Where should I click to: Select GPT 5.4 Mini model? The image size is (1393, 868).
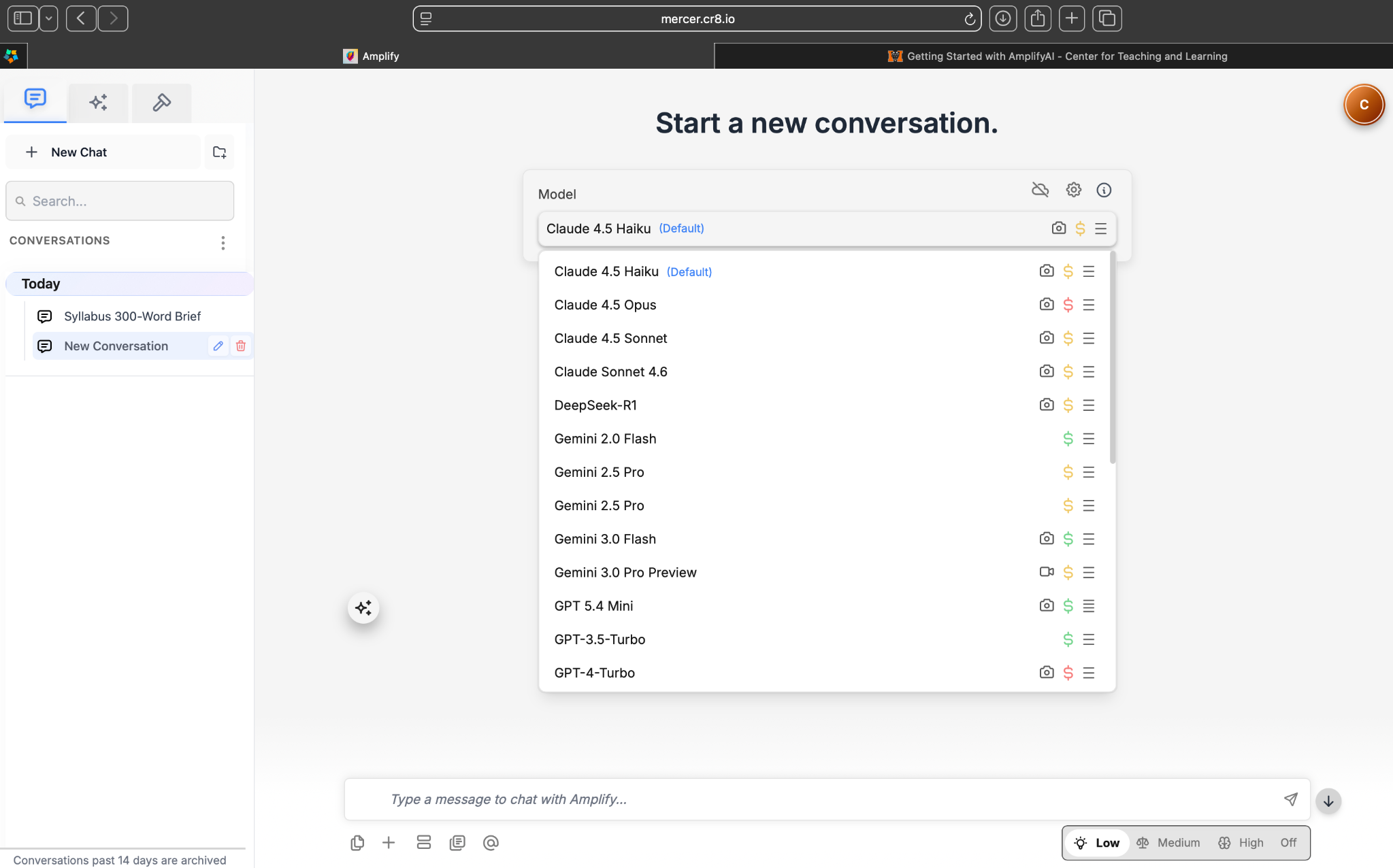click(x=823, y=605)
